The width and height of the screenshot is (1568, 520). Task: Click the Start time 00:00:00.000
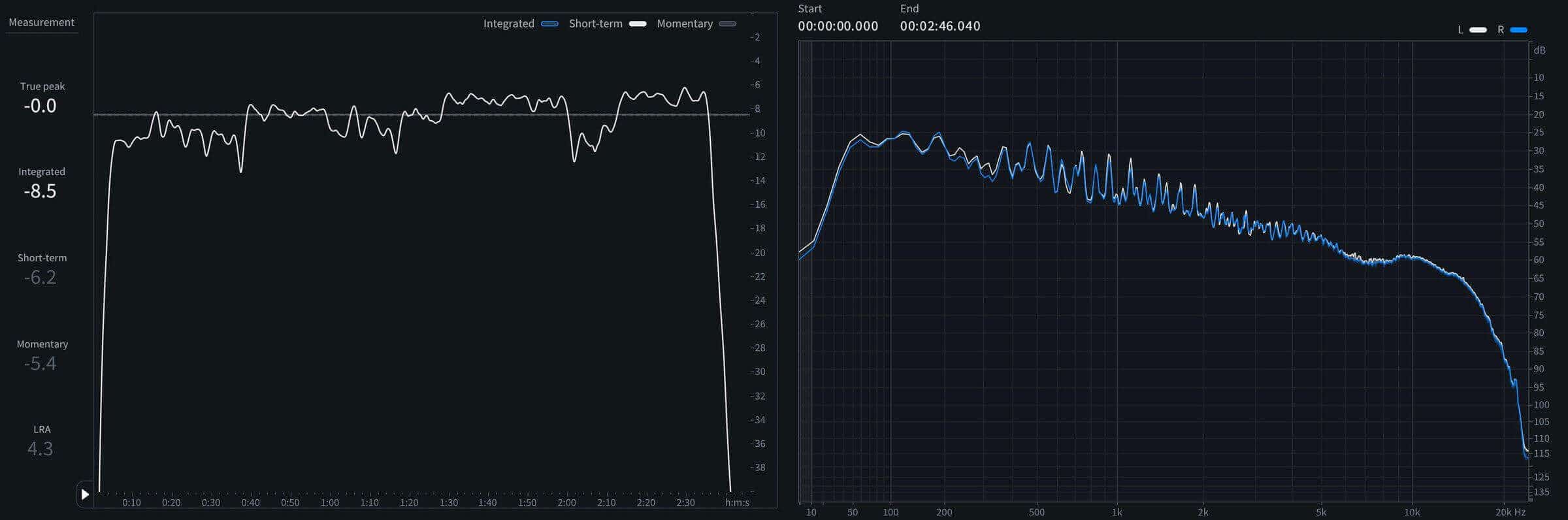point(838,26)
